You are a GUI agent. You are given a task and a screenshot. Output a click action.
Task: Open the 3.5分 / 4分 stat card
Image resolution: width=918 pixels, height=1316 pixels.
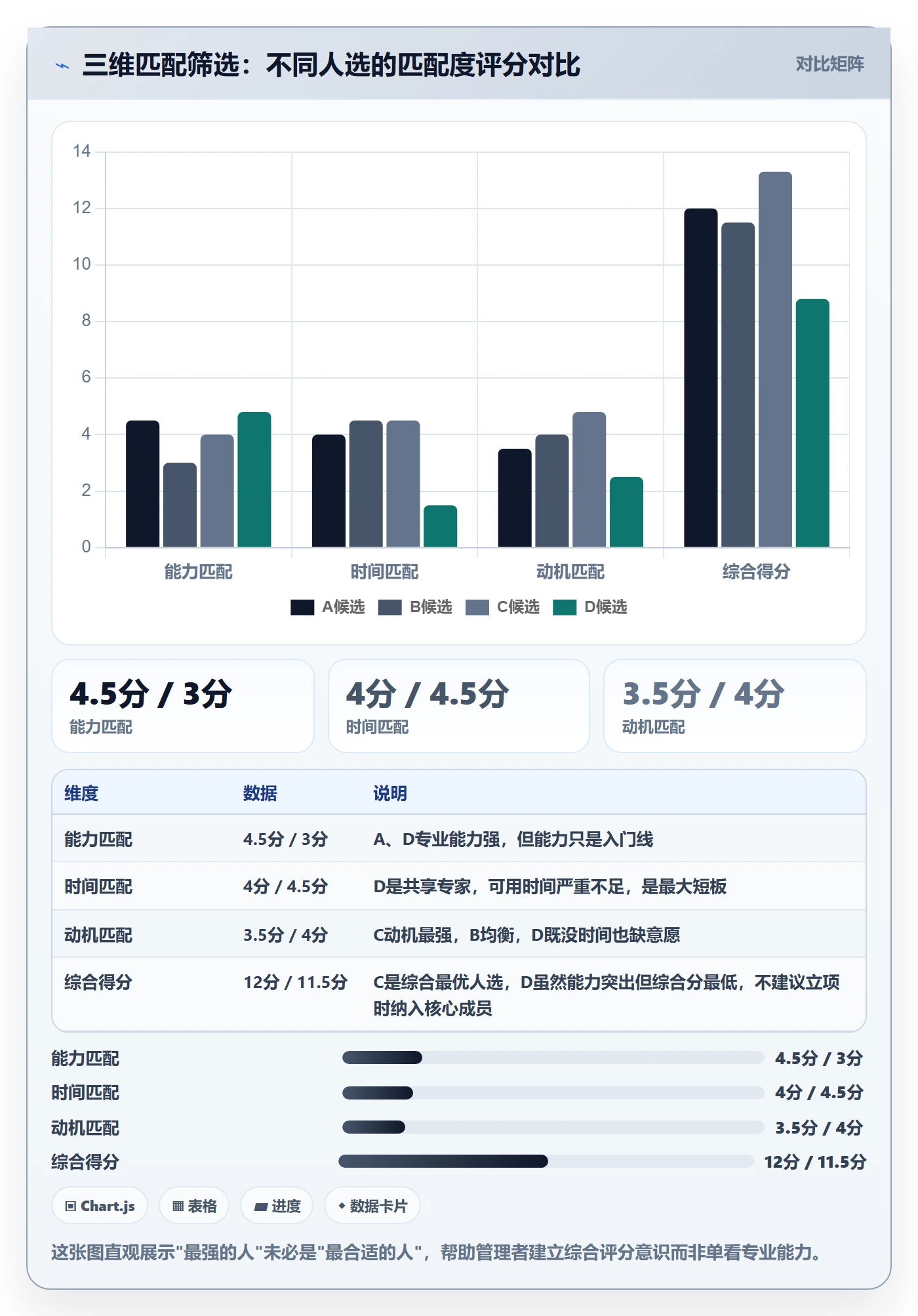[x=735, y=706]
